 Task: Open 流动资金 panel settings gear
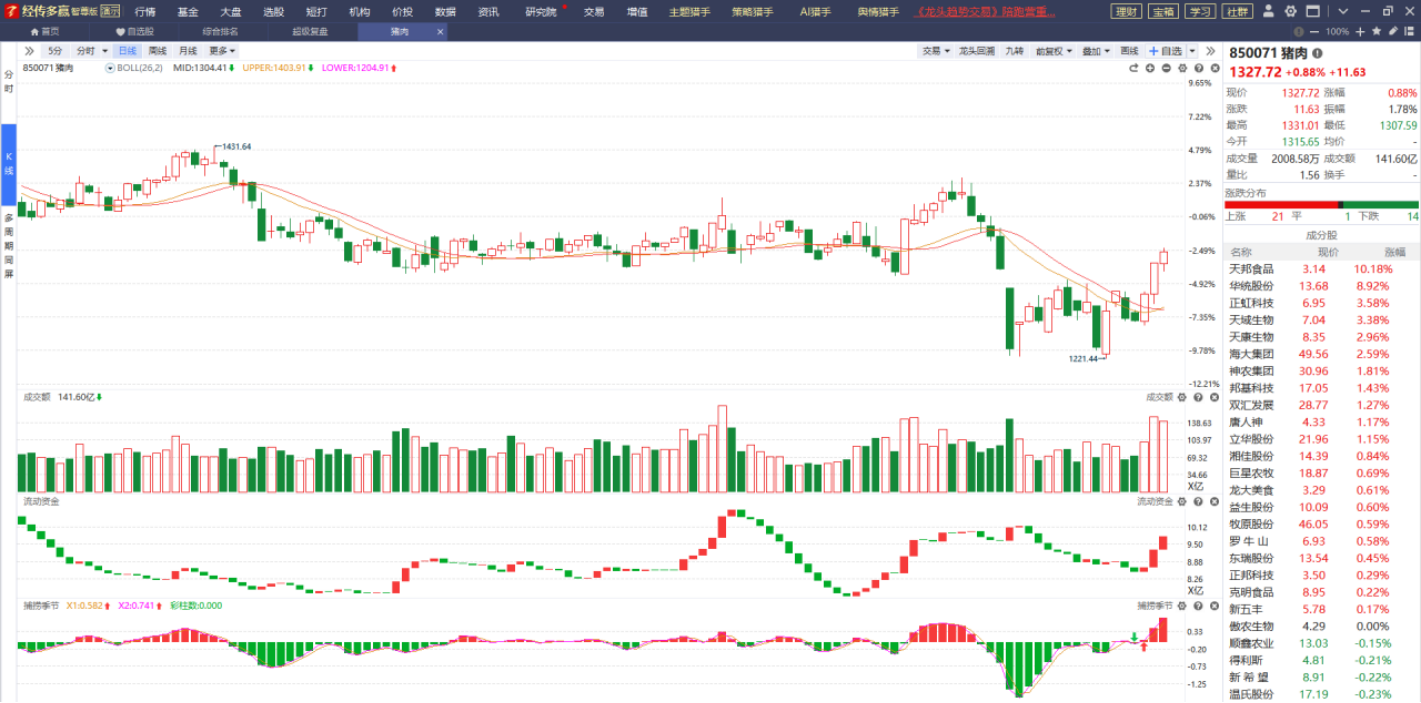click(1182, 501)
